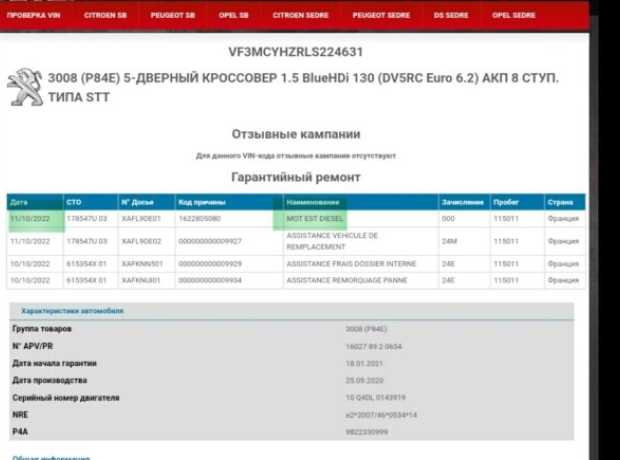Image resolution: width=620 pixels, height=460 pixels.
Task: Switch to PEUGEOT SEDRE in the navigation bar
Action: [381, 15]
